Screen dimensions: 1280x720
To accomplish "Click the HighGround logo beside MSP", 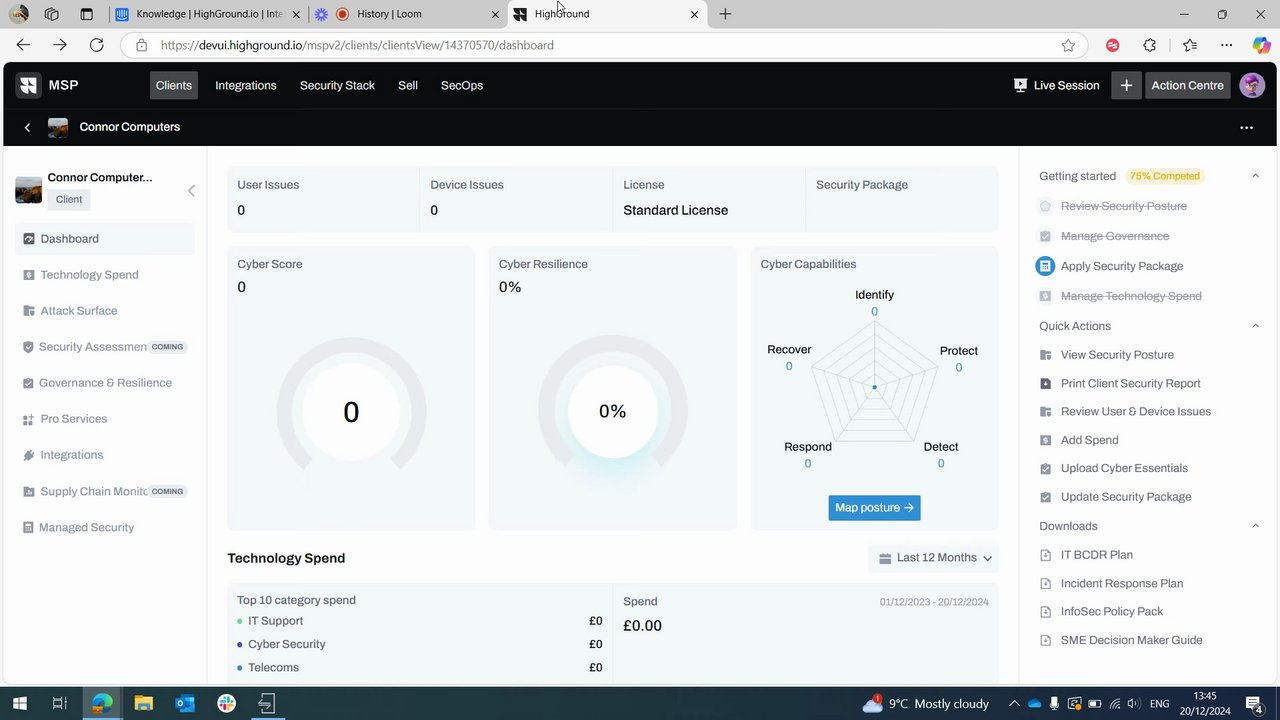I will pos(28,85).
